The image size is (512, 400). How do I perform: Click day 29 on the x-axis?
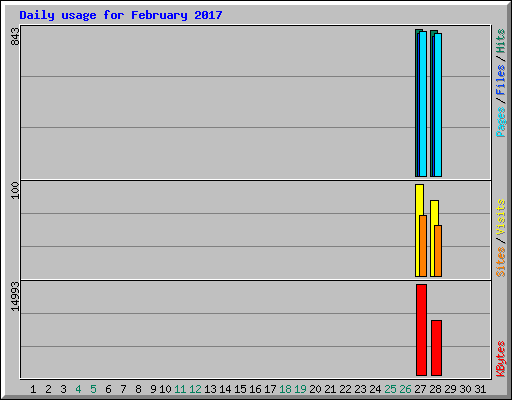point(450,389)
